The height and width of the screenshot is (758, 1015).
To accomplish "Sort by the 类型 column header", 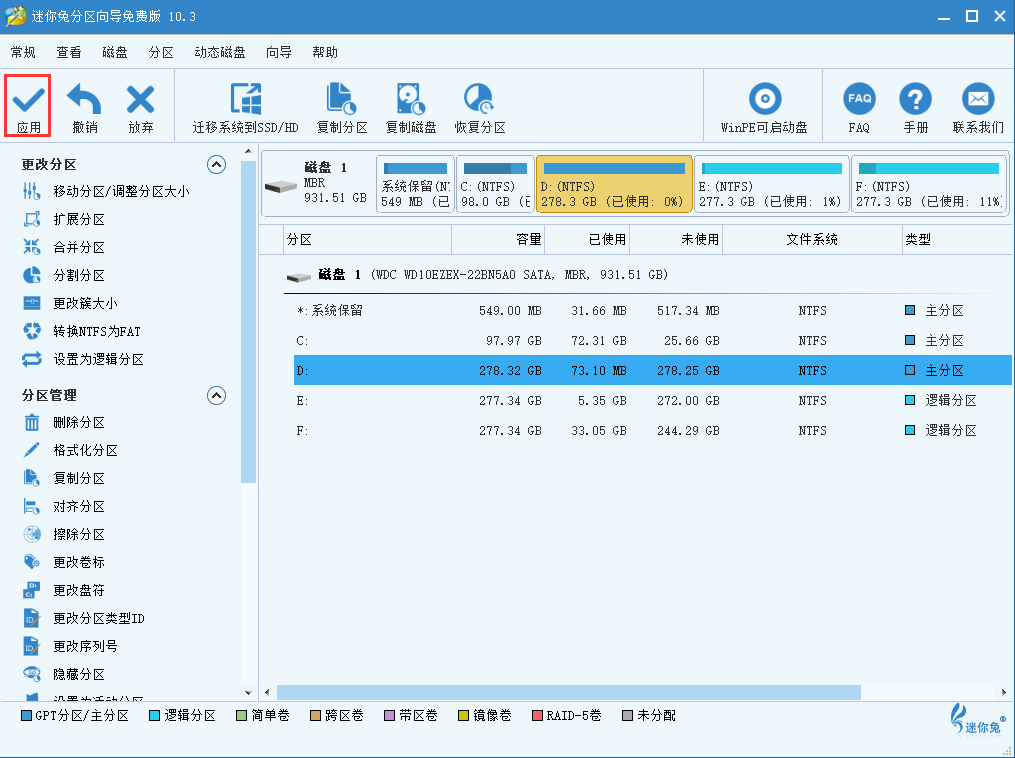I will [957, 240].
